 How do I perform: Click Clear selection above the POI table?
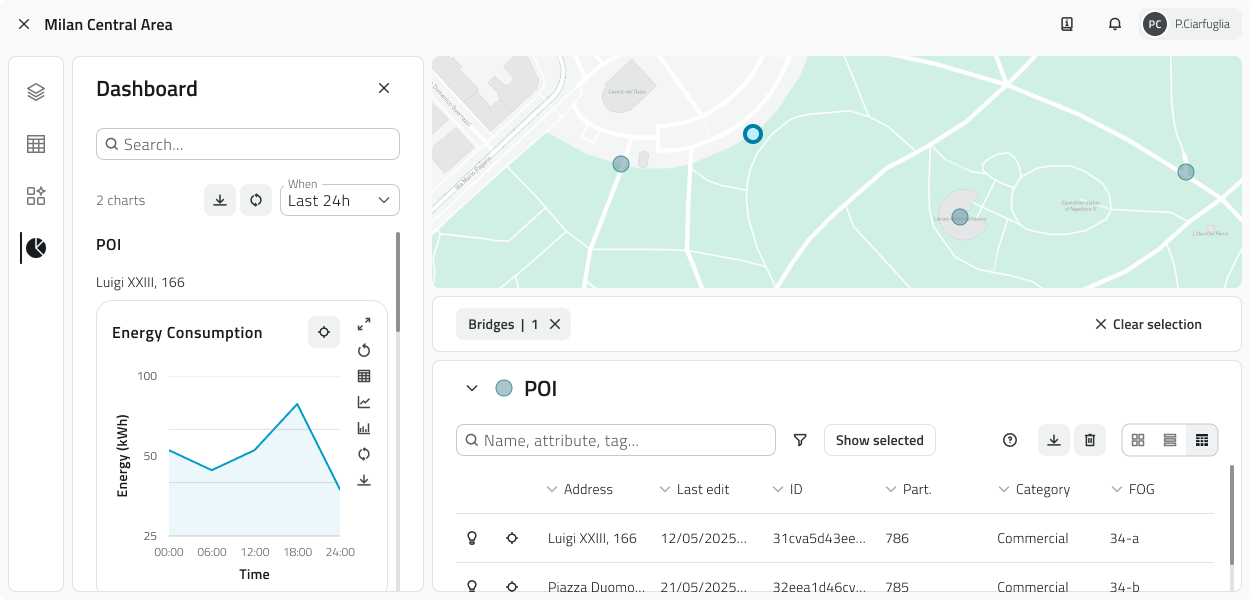(x=1148, y=324)
